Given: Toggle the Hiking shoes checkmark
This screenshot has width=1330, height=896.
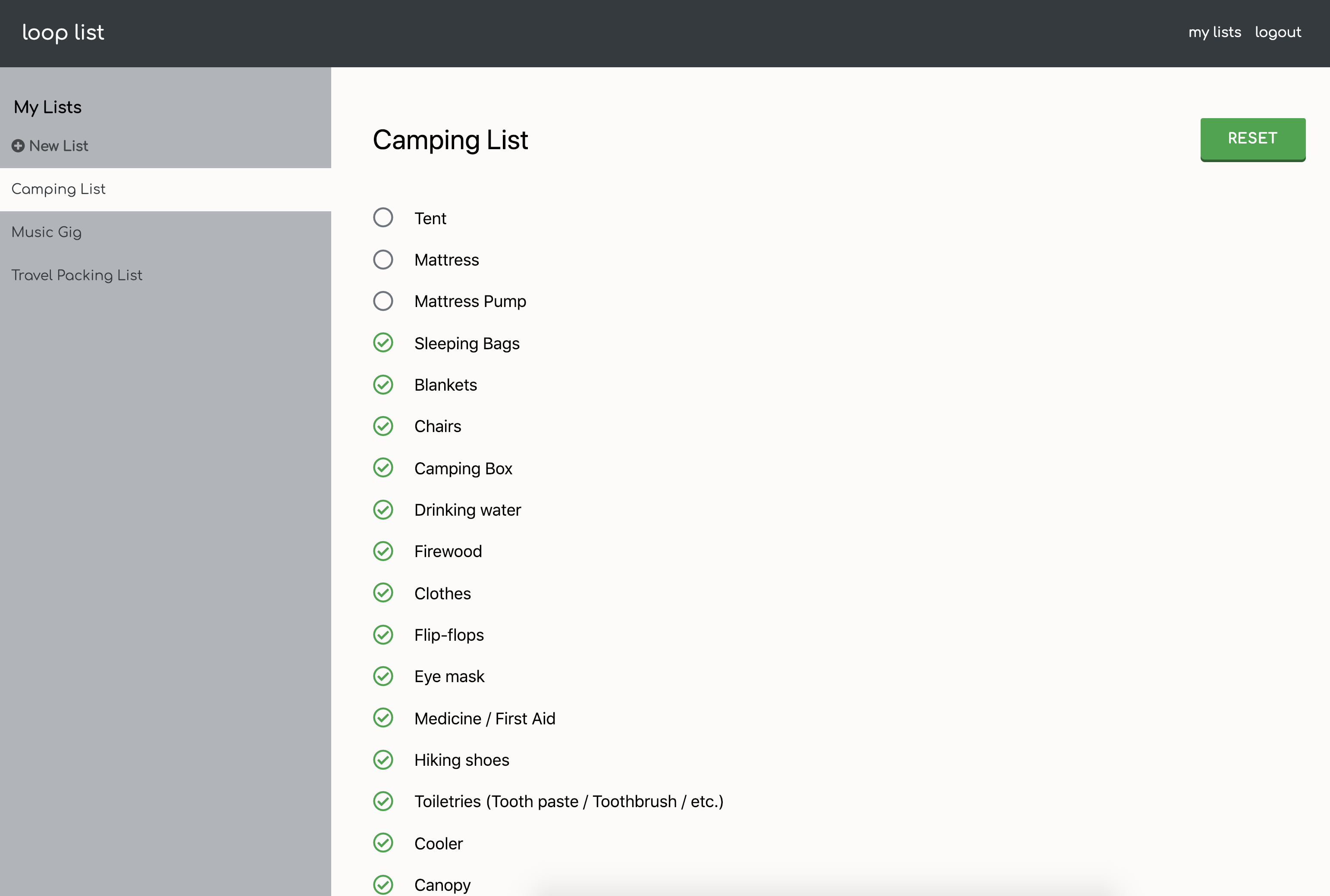Looking at the screenshot, I should [x=383, y=759].
